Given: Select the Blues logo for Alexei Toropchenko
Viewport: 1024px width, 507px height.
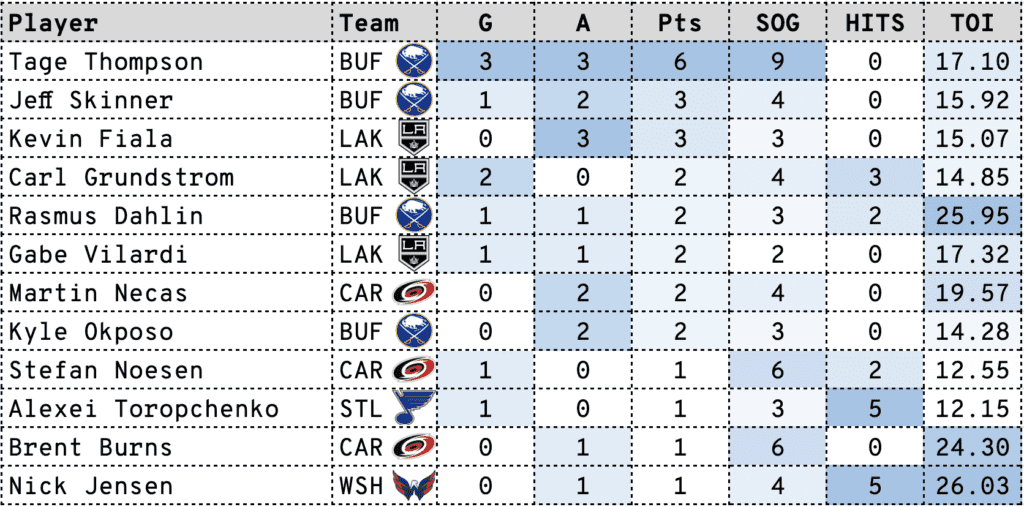Looking at the screenshot, I should (x=413, y=410).
